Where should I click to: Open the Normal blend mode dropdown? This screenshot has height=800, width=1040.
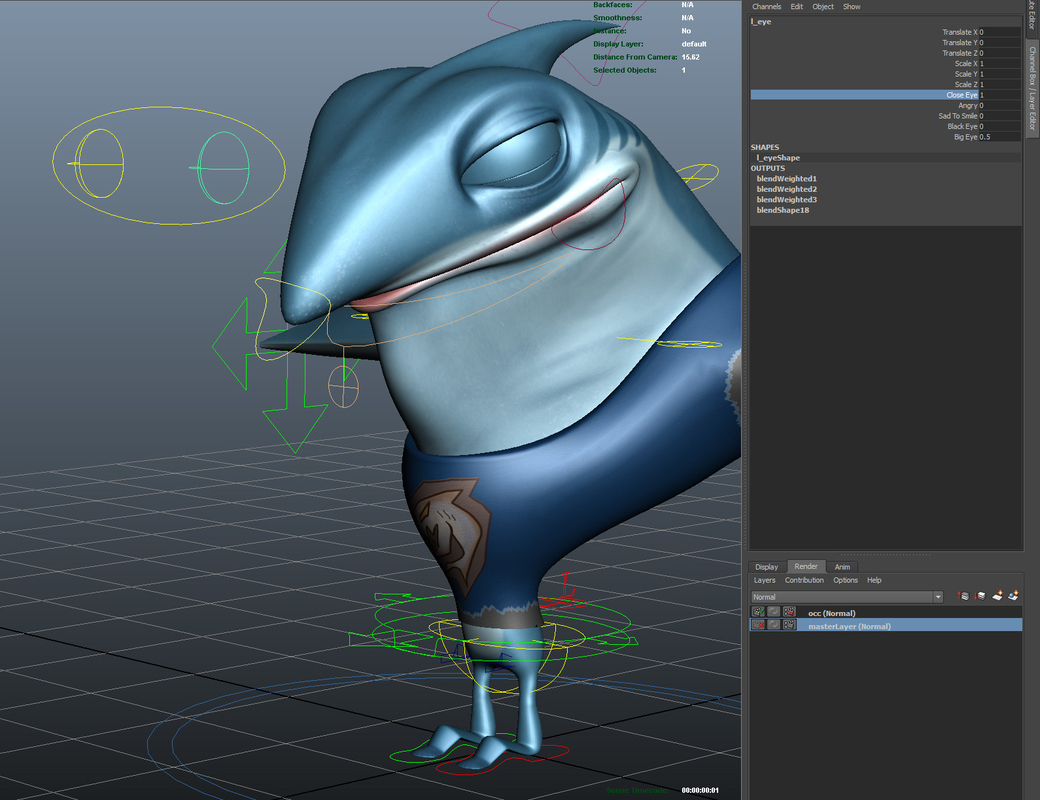click(x=938, y=597)
